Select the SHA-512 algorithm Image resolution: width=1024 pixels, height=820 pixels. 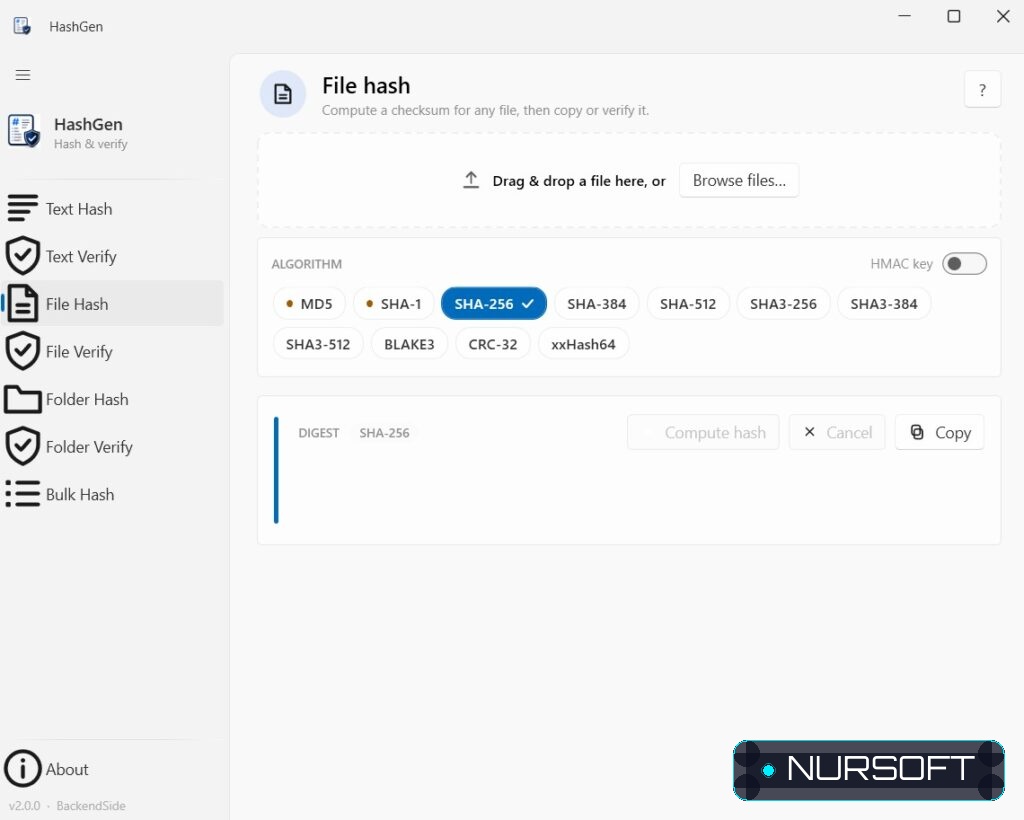click(x=688, y=304)
